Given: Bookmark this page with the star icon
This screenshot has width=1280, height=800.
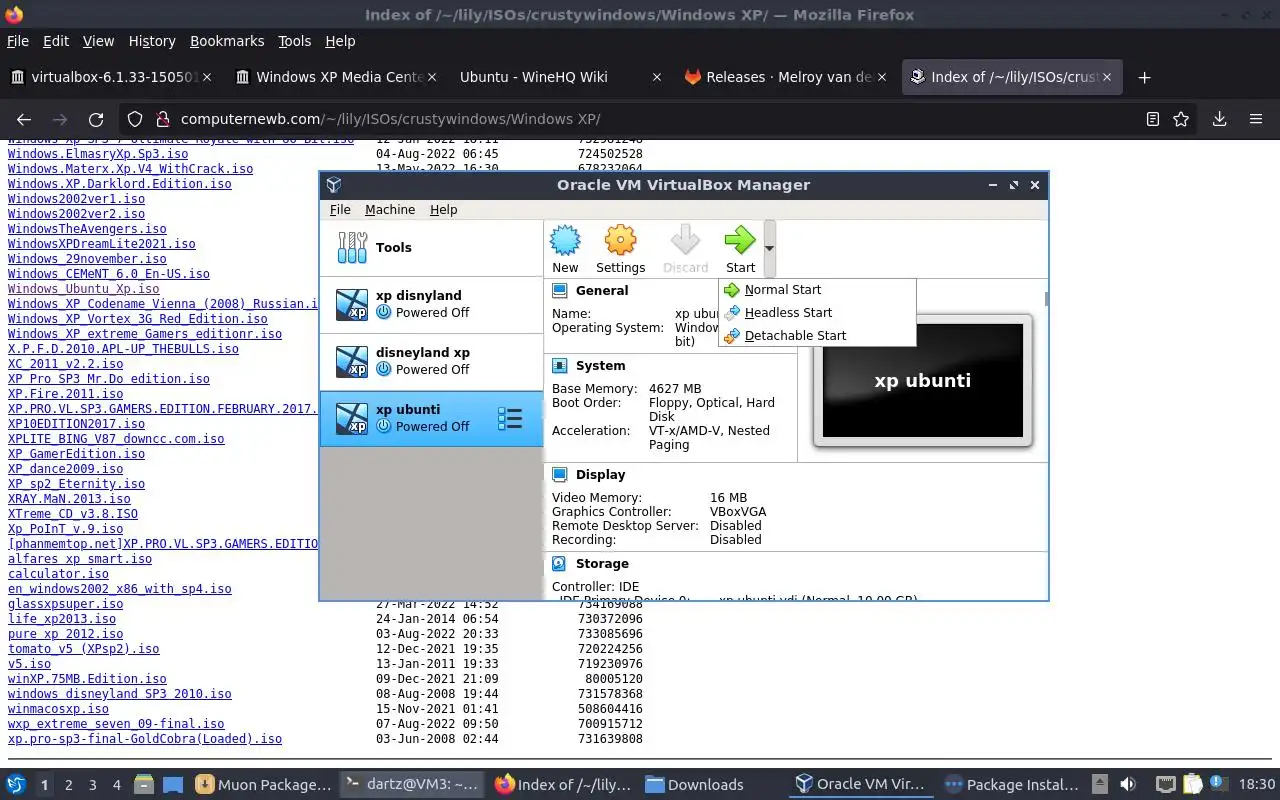Looking at the screenshot, I should (1181, 119).
